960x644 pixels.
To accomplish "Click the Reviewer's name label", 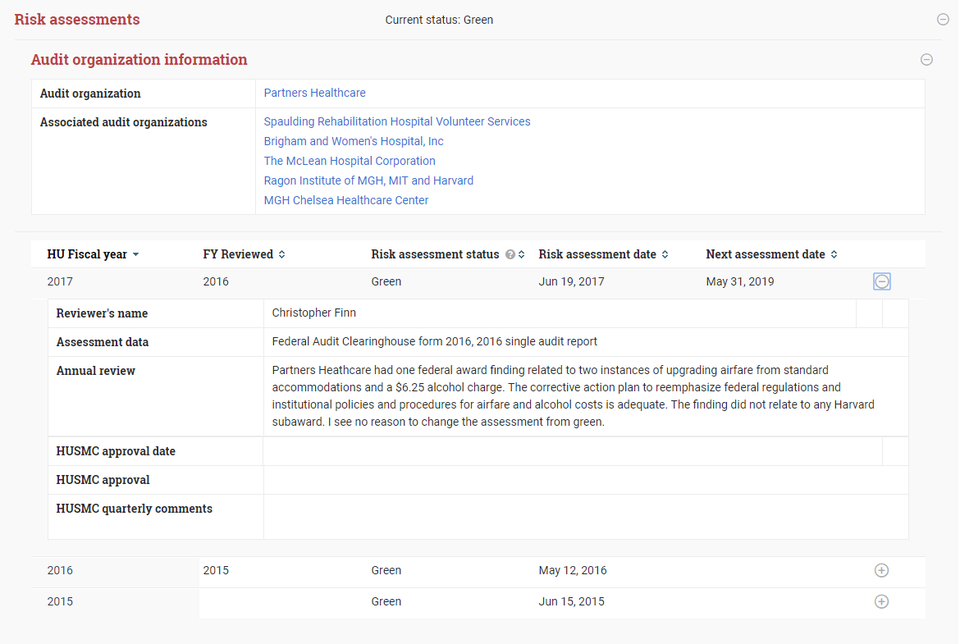I will (102, 313).
